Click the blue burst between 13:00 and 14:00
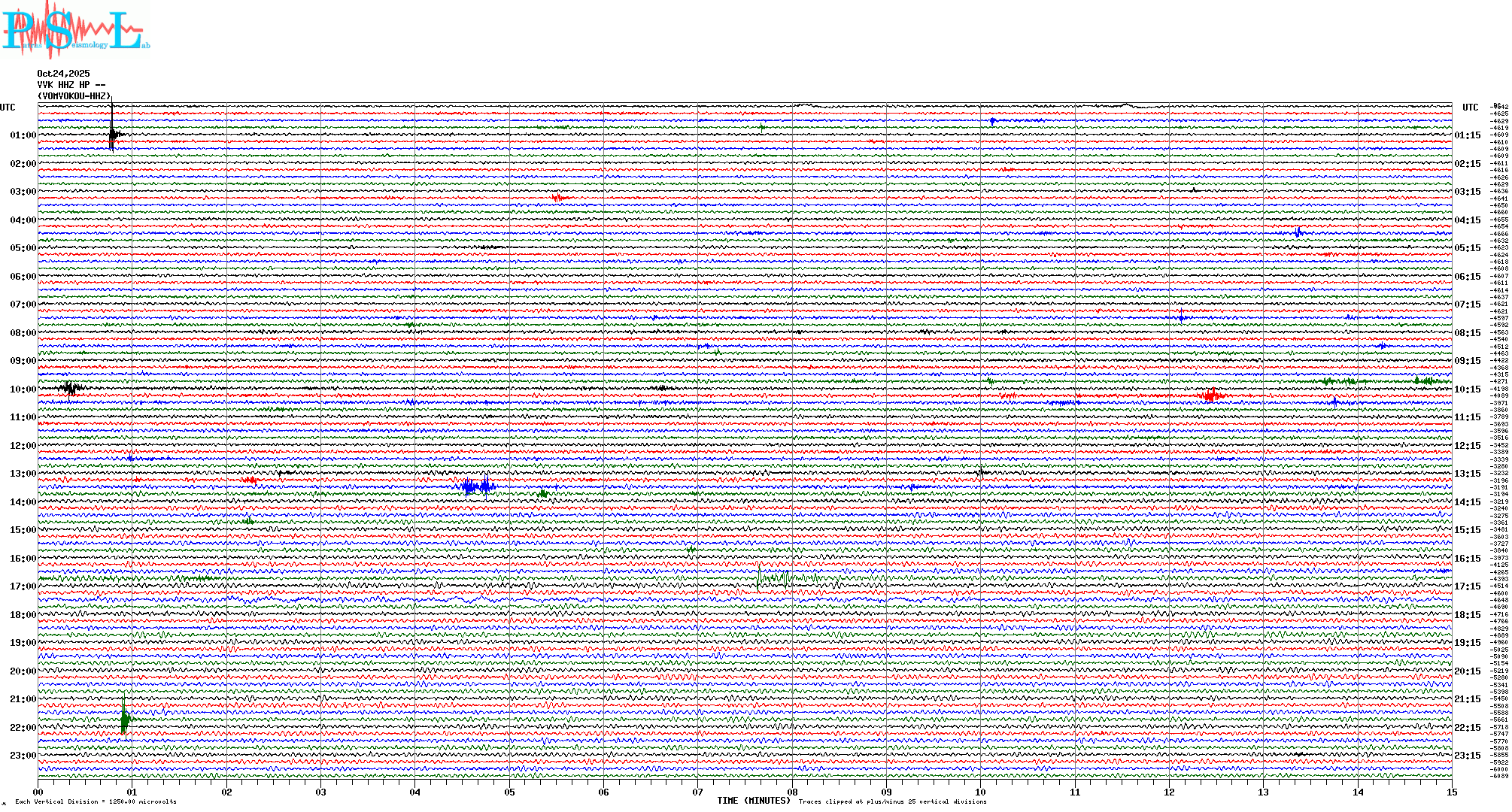 pos(475,486)
